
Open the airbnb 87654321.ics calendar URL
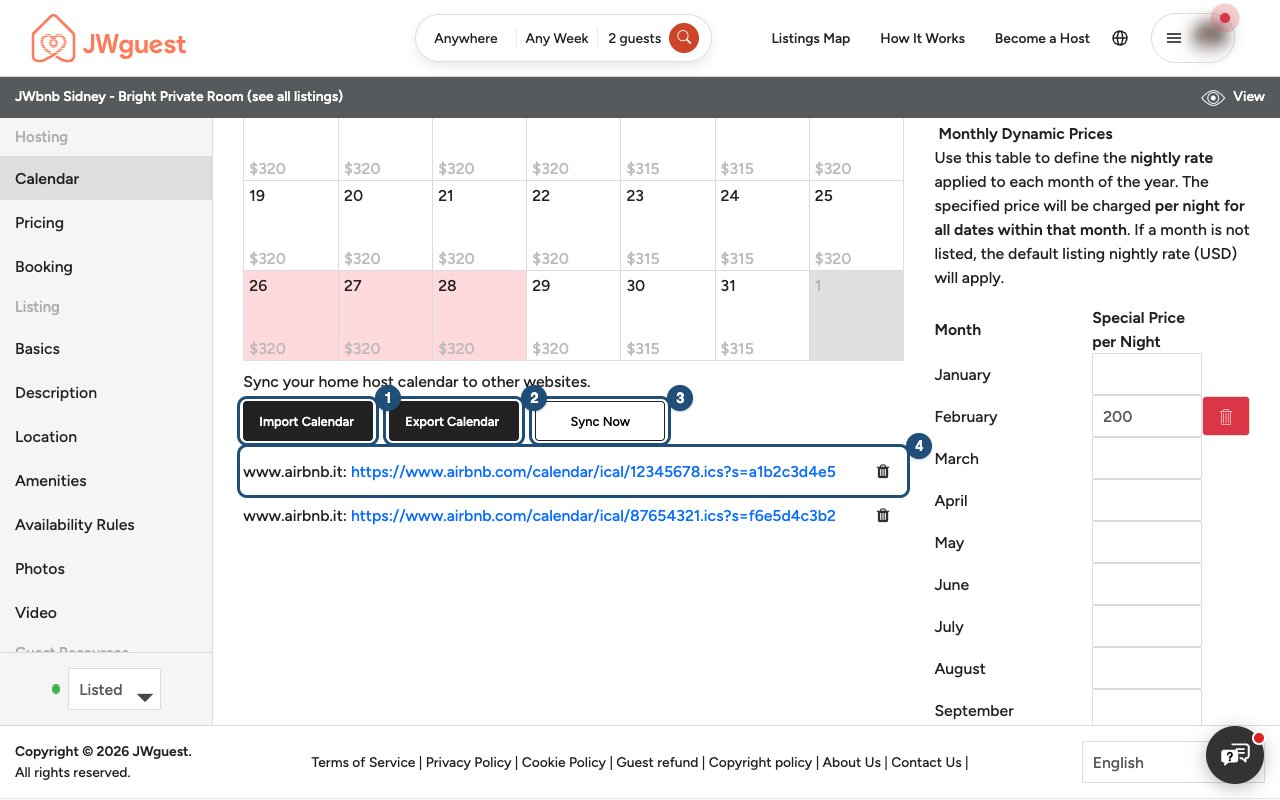(x=593, y=516)
